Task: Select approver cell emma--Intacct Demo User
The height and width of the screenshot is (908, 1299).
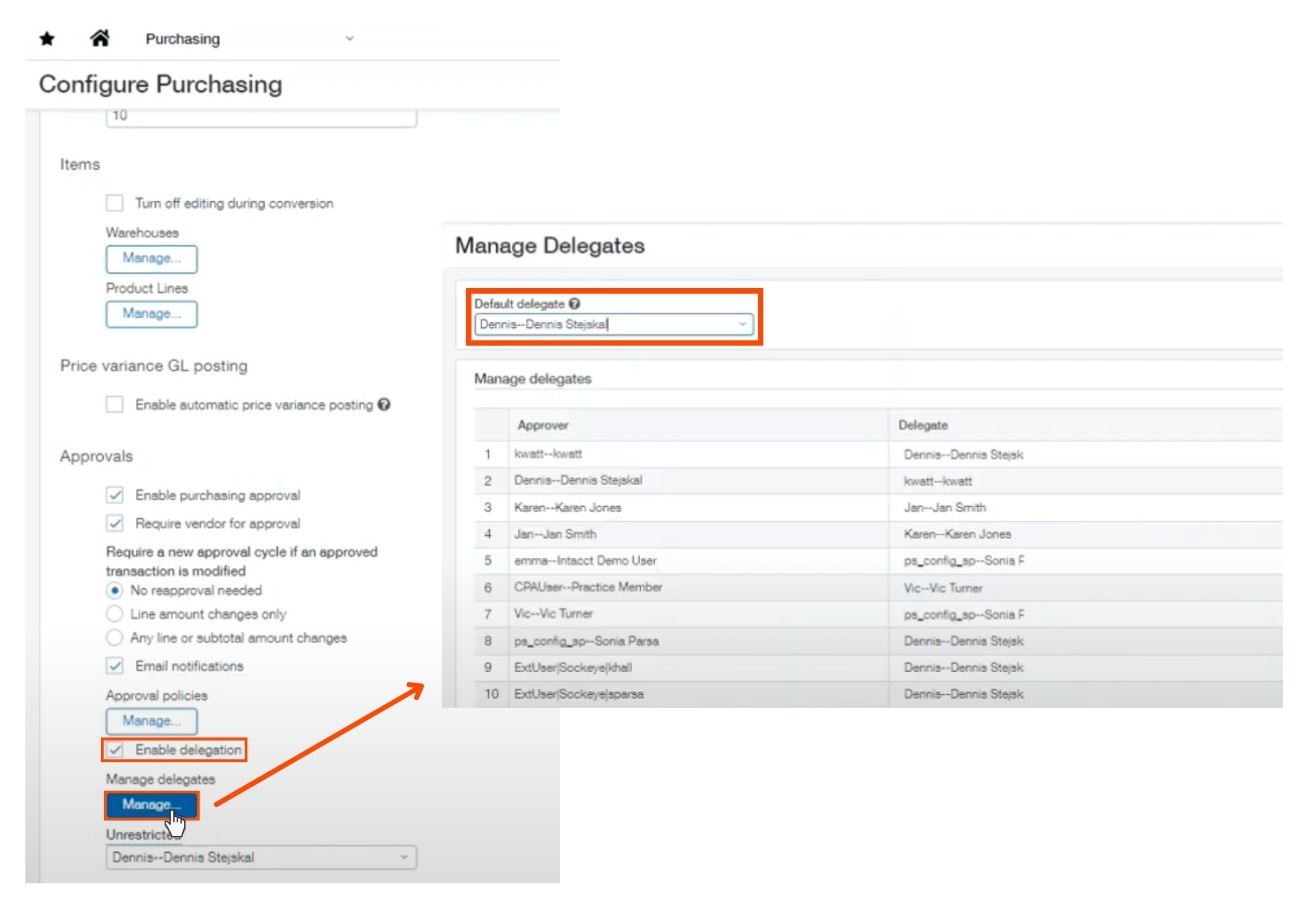Action: click(x=698, y=561)
